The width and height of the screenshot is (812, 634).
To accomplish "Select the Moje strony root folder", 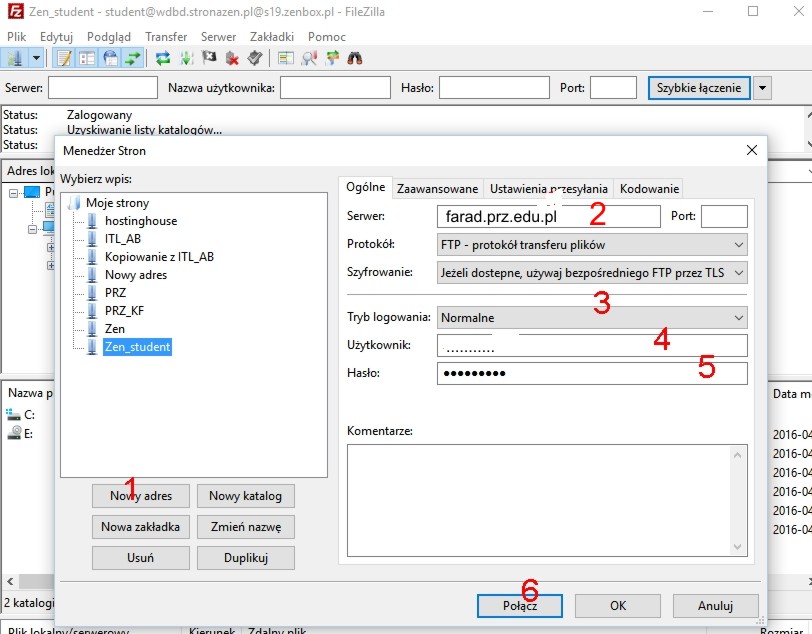I will 118,203.
